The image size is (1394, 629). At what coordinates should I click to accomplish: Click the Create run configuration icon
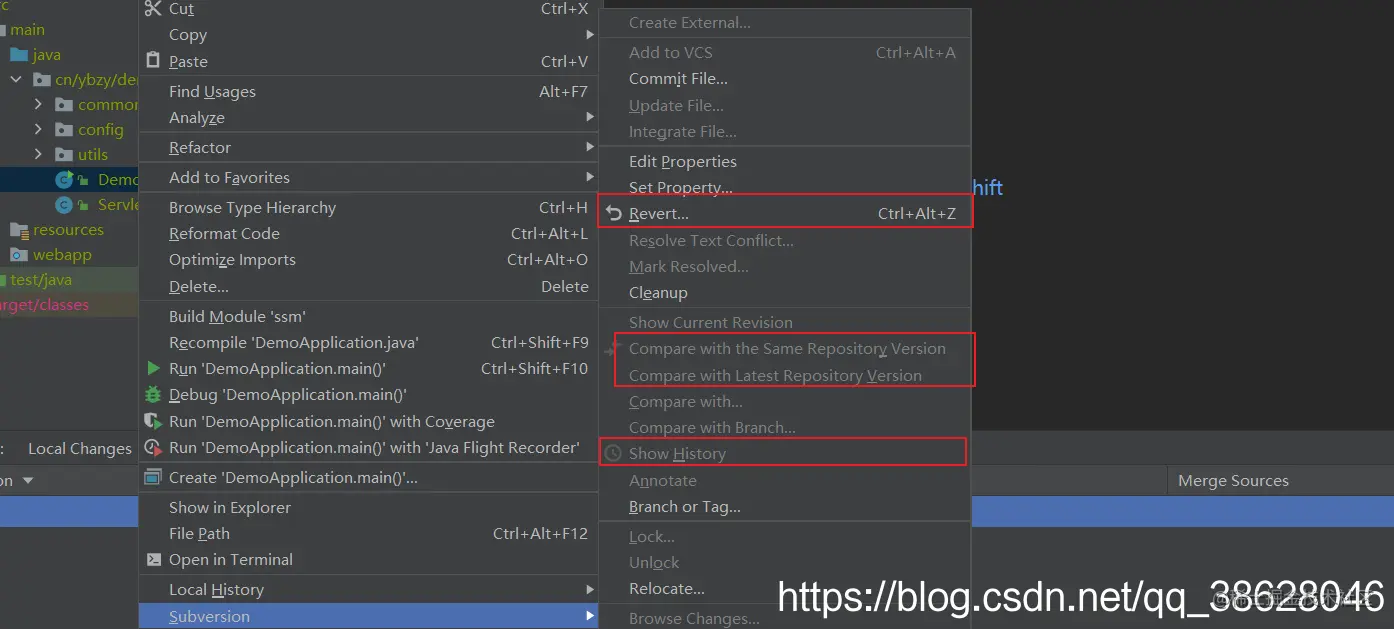click(153, 477)
